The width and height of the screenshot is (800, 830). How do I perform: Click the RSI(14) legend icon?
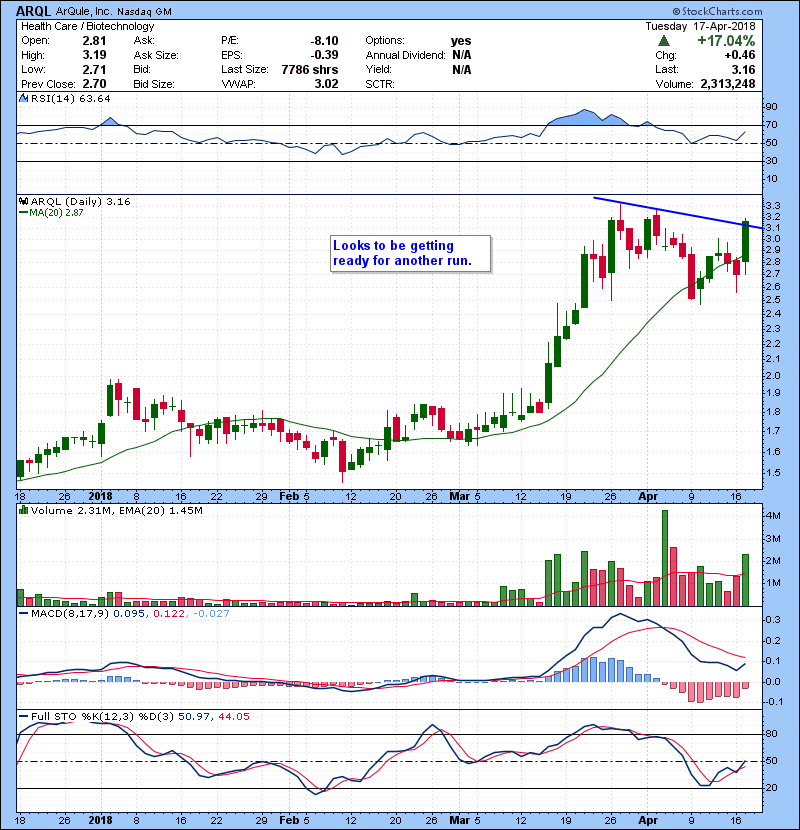click(23, 99)
